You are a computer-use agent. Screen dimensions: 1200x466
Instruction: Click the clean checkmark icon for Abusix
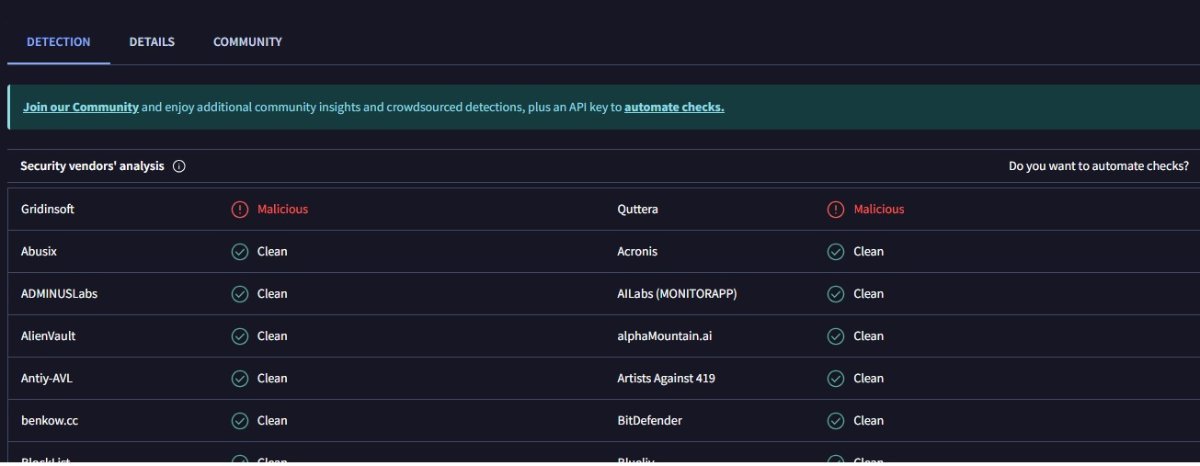coord(240,252)
